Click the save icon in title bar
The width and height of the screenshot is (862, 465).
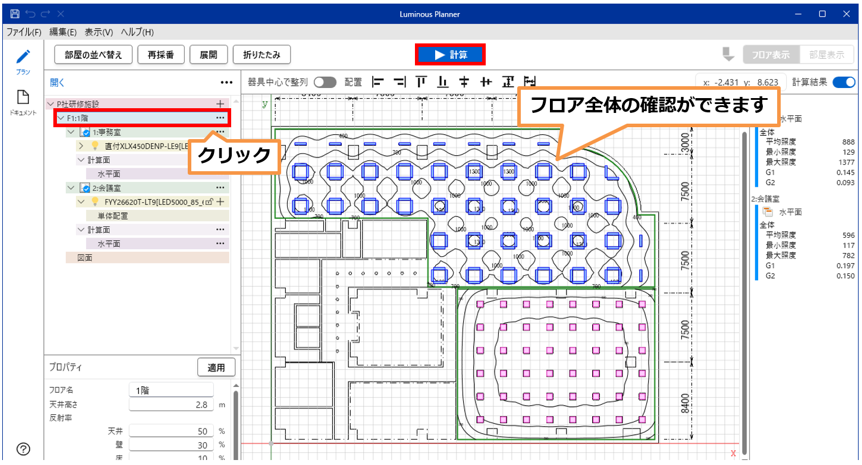point(14,15)
